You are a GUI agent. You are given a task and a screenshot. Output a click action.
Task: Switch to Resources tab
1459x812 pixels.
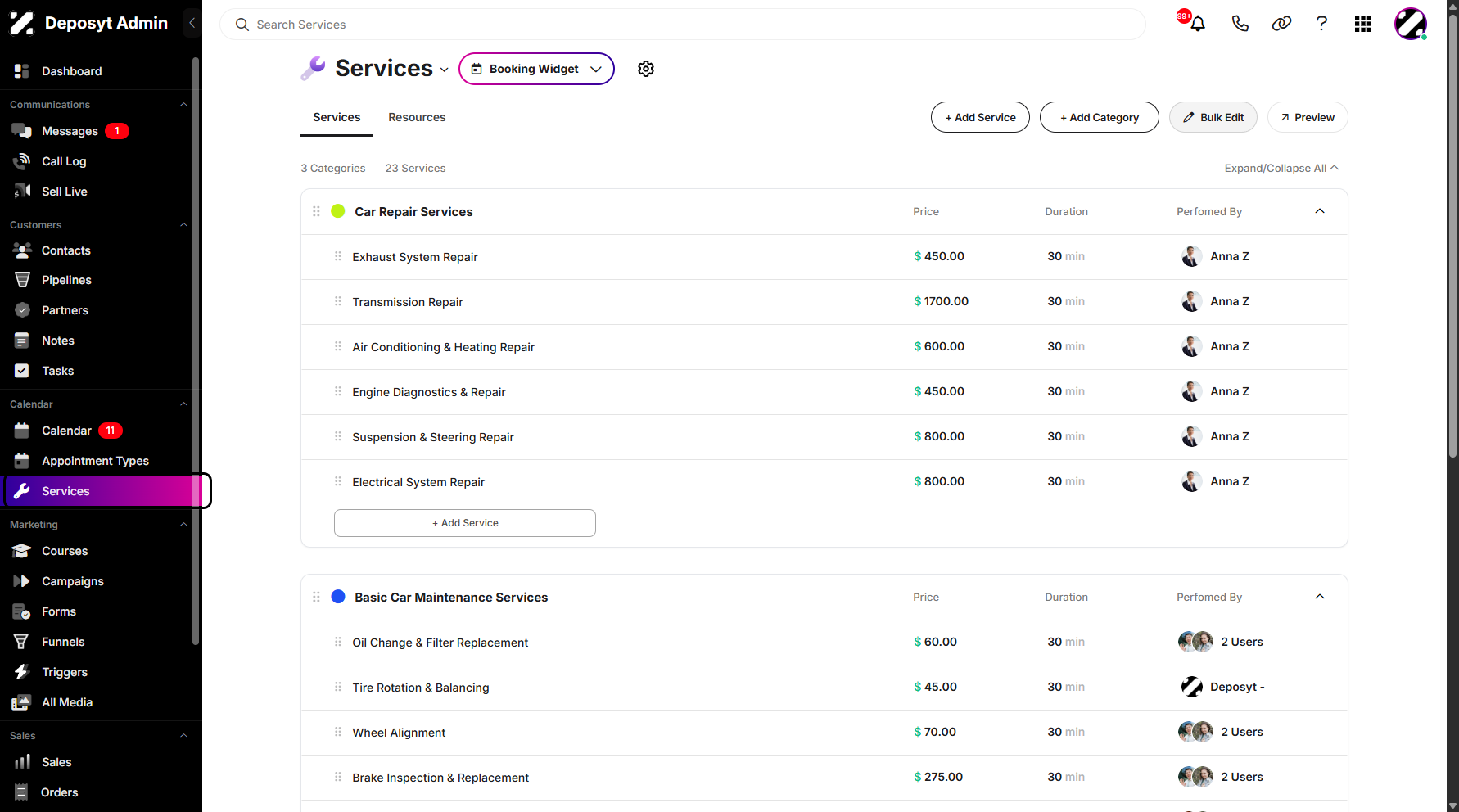[x=417, y=117]
